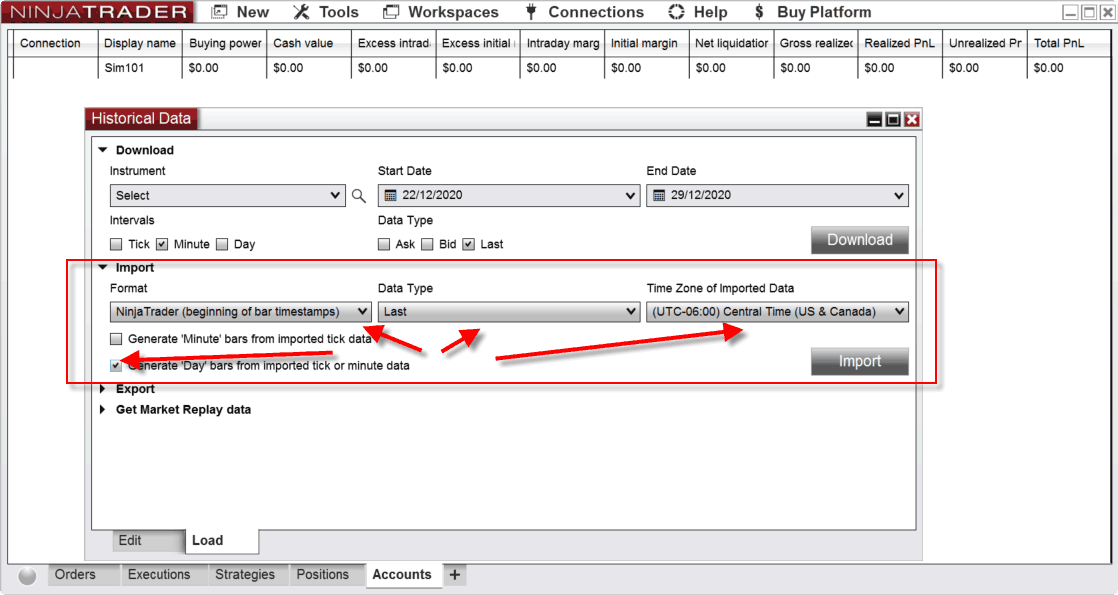Select the Load tab

(222, 541)
